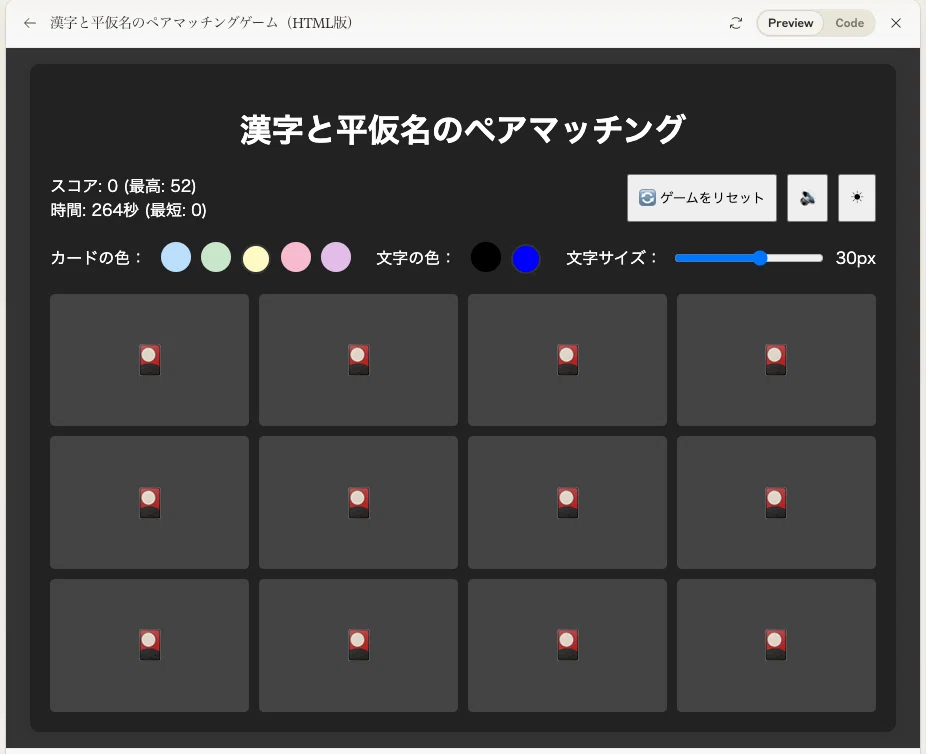Flip the fourth card in top row
Viewport: 926px width, 754px height.
click(776, 360)
